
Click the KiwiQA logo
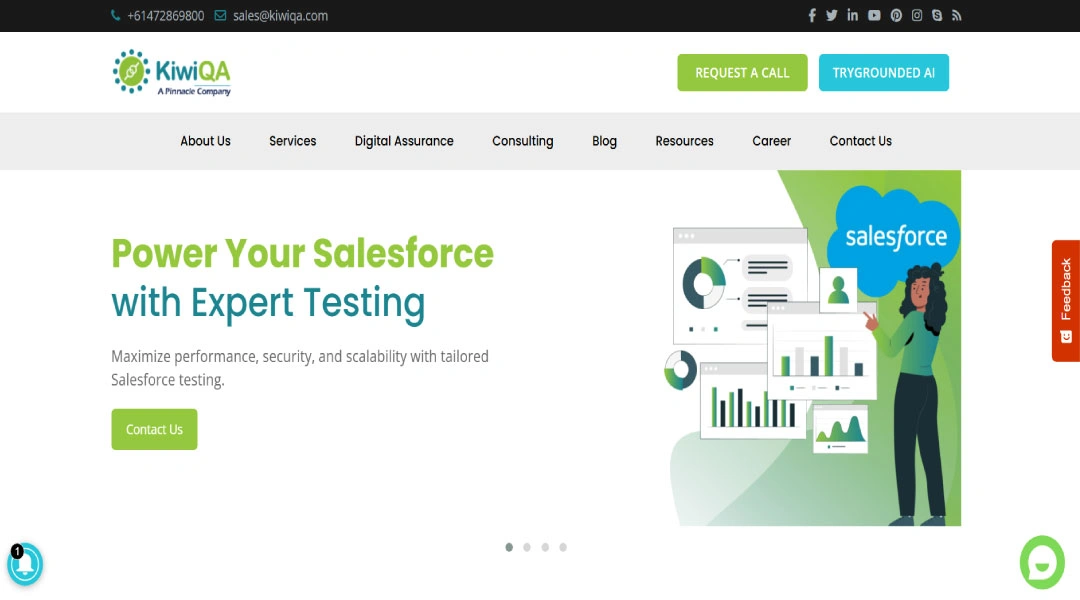click(x=172, y=72)
